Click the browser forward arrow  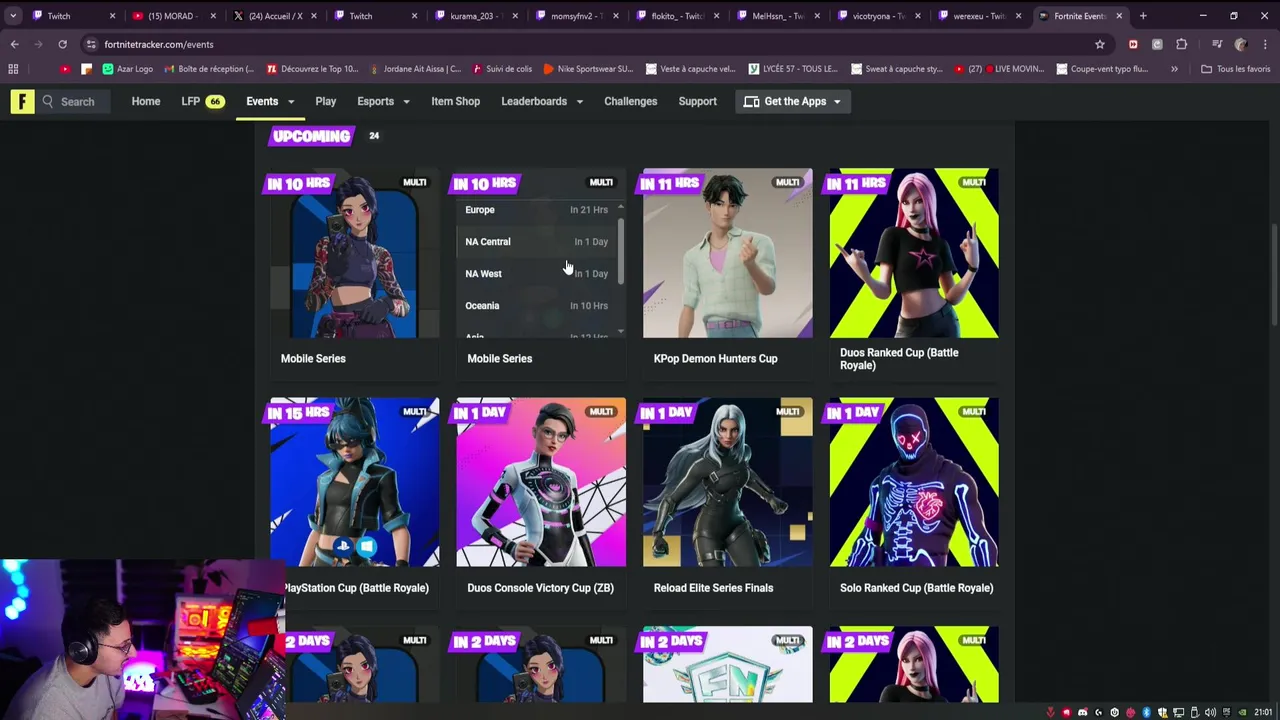click(x=38, y=44)
